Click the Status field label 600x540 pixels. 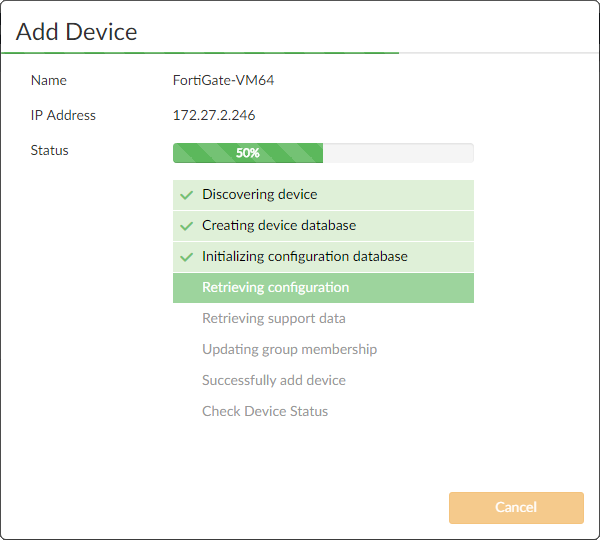50,151
